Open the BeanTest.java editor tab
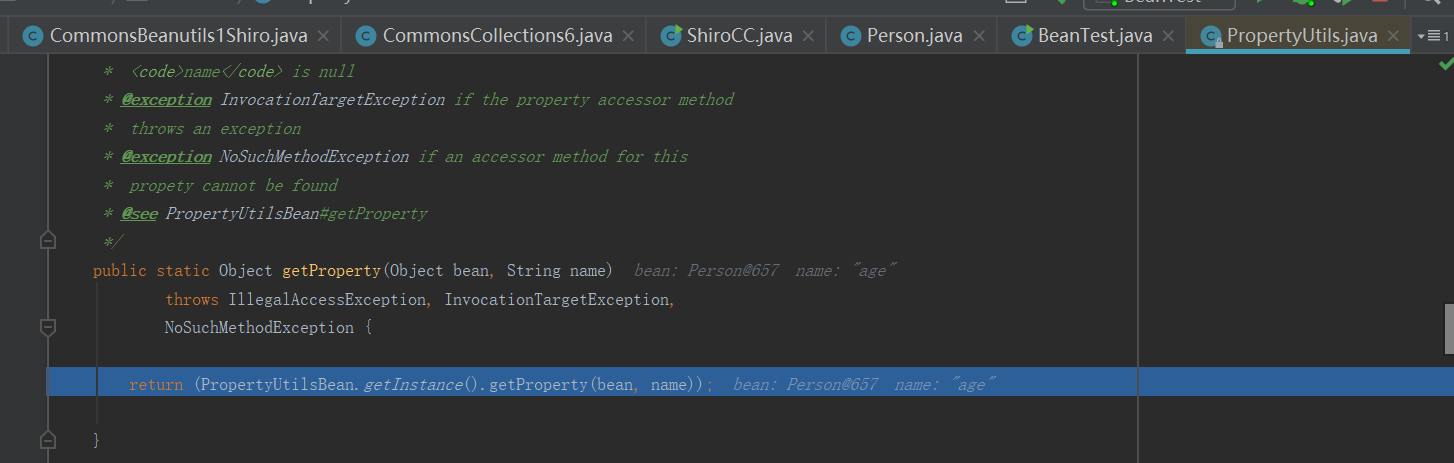 1095,36
